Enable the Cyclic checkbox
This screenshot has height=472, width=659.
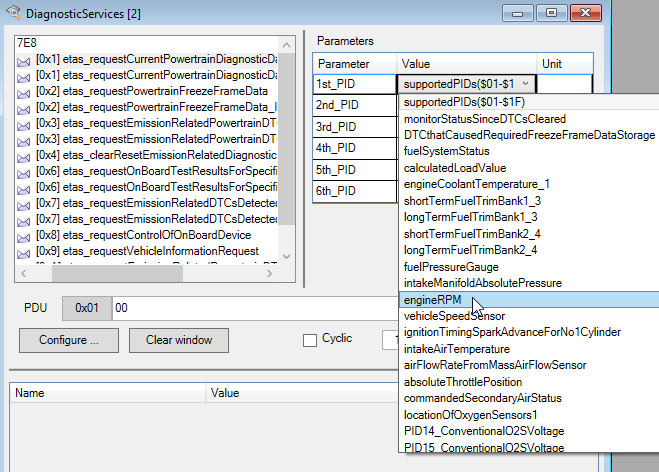tap(310, 340)
